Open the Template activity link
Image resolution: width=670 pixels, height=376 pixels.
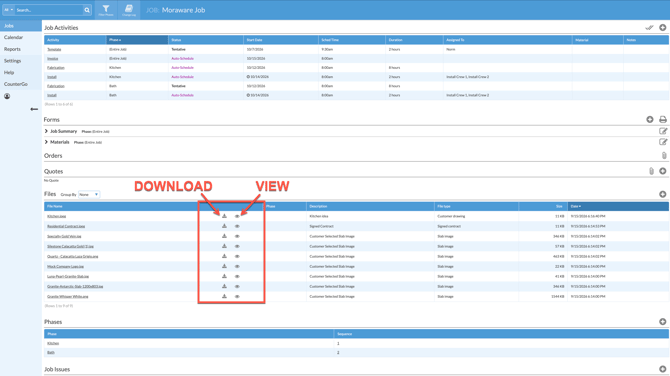coord(54,50)
